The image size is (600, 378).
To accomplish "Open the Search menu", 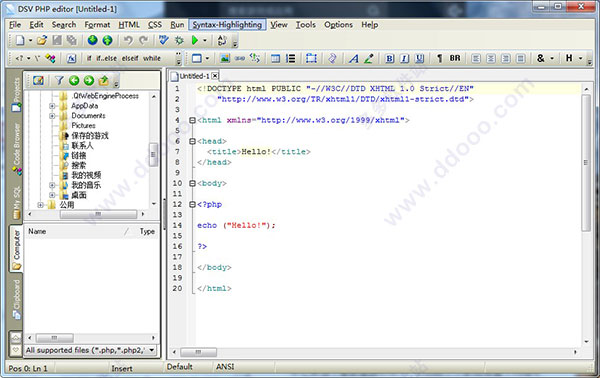I will (x=64, y=25).
